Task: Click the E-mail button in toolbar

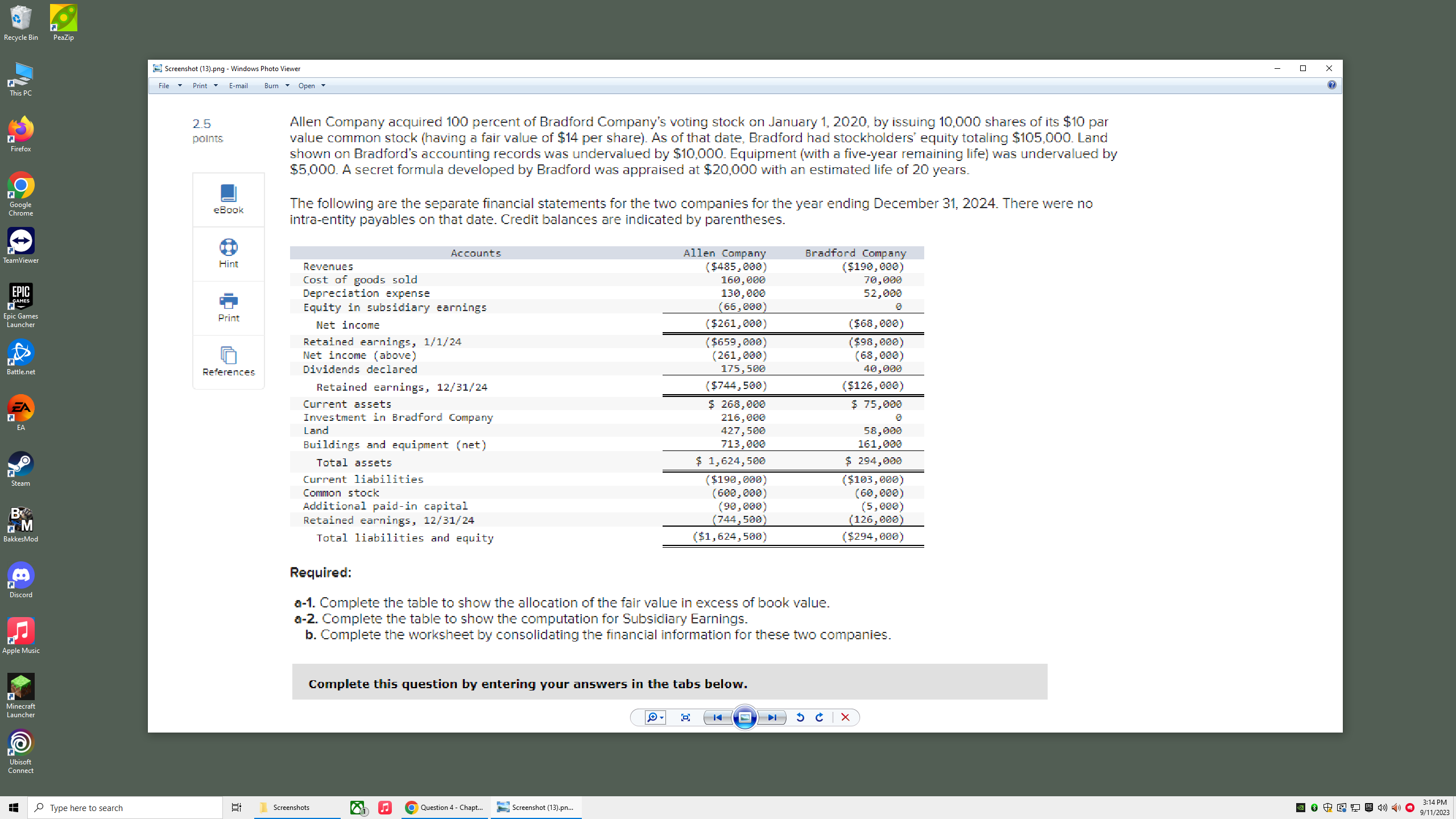Action: click(x=237, y=85)
